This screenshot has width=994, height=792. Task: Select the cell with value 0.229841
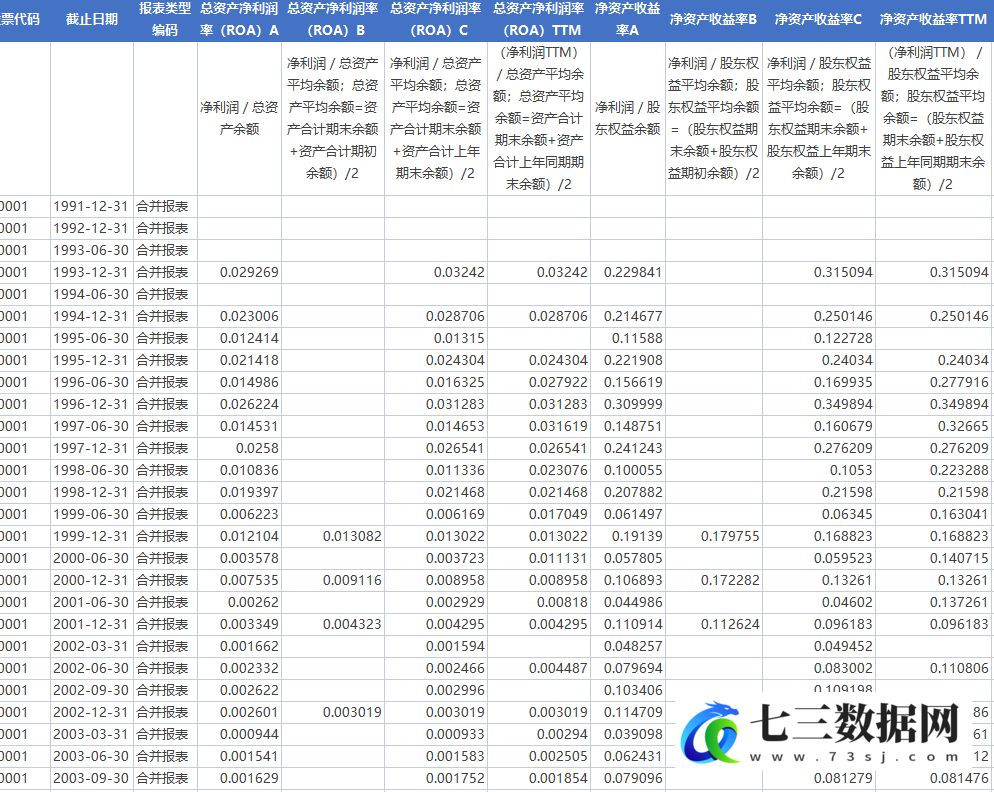[x=628, y=273]
